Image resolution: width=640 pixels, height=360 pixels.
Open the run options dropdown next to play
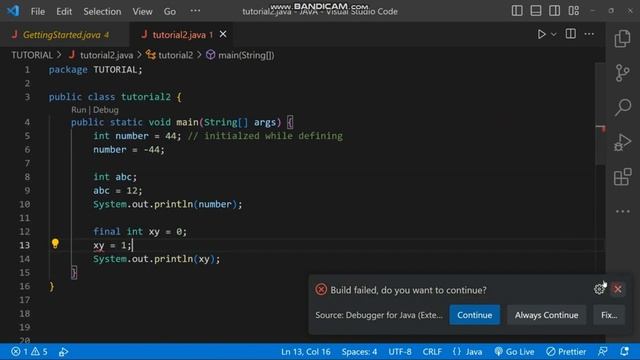coord(553,35)
